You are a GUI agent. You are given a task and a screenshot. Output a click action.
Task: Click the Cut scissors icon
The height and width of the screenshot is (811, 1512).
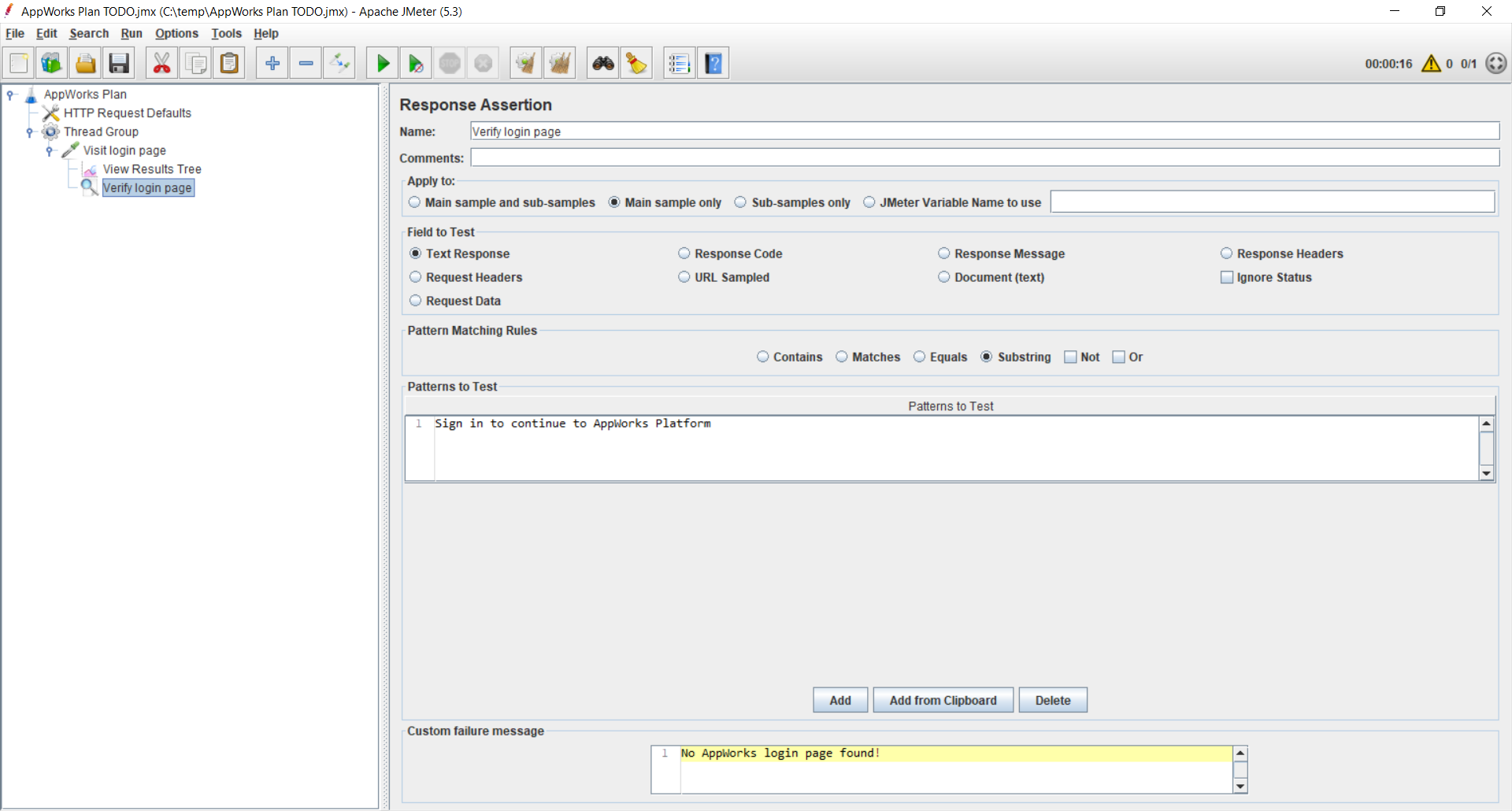coord(161,64)
